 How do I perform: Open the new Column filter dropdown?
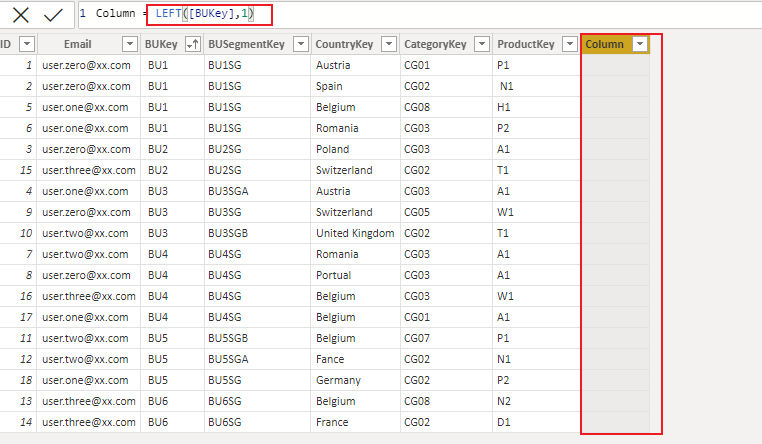640,44
